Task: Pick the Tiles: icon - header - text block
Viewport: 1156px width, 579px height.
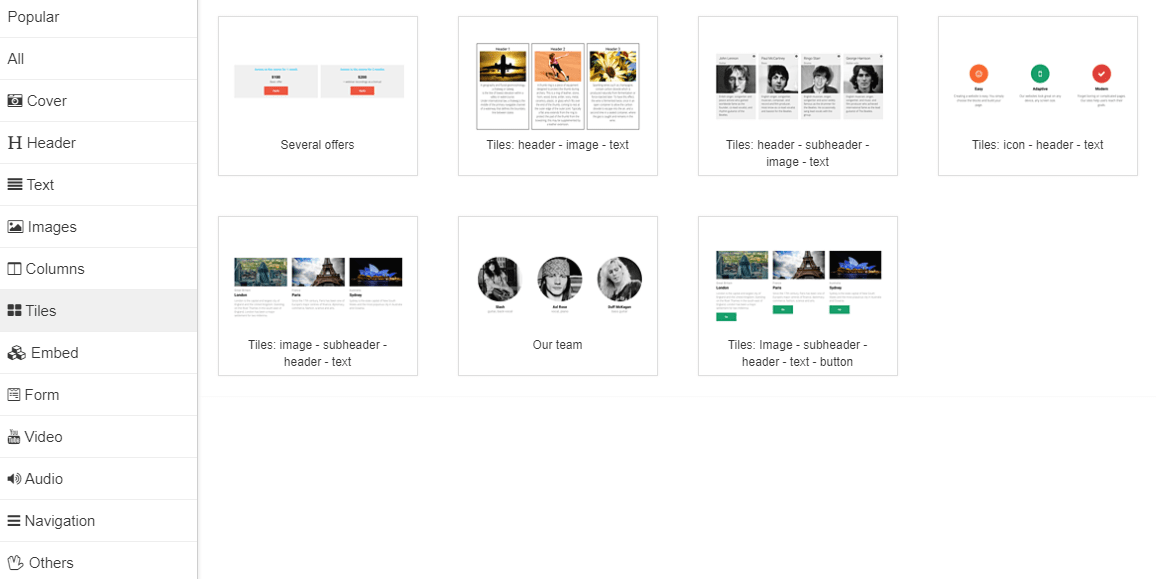Action: click(1038, 96)
